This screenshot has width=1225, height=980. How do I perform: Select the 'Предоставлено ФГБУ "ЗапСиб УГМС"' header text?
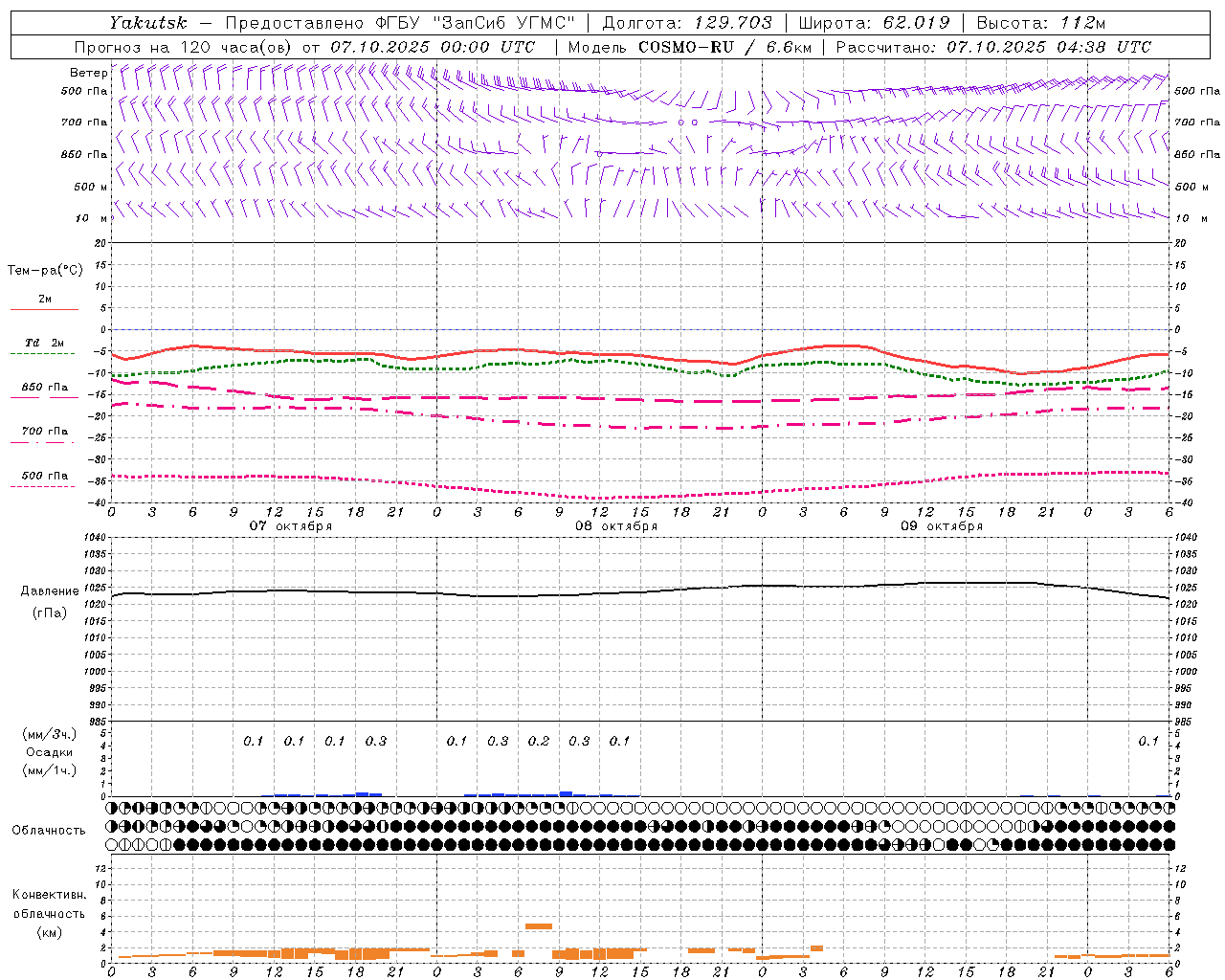[x=400, y=23]
